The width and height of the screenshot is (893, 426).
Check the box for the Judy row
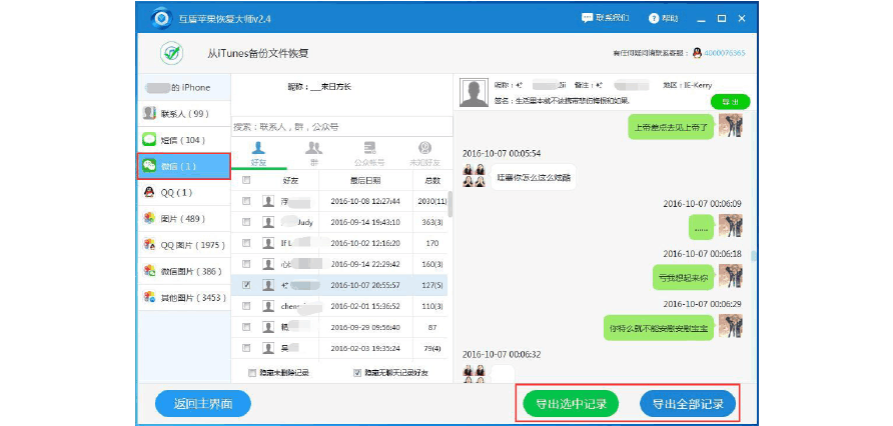(x=246, y=222)
